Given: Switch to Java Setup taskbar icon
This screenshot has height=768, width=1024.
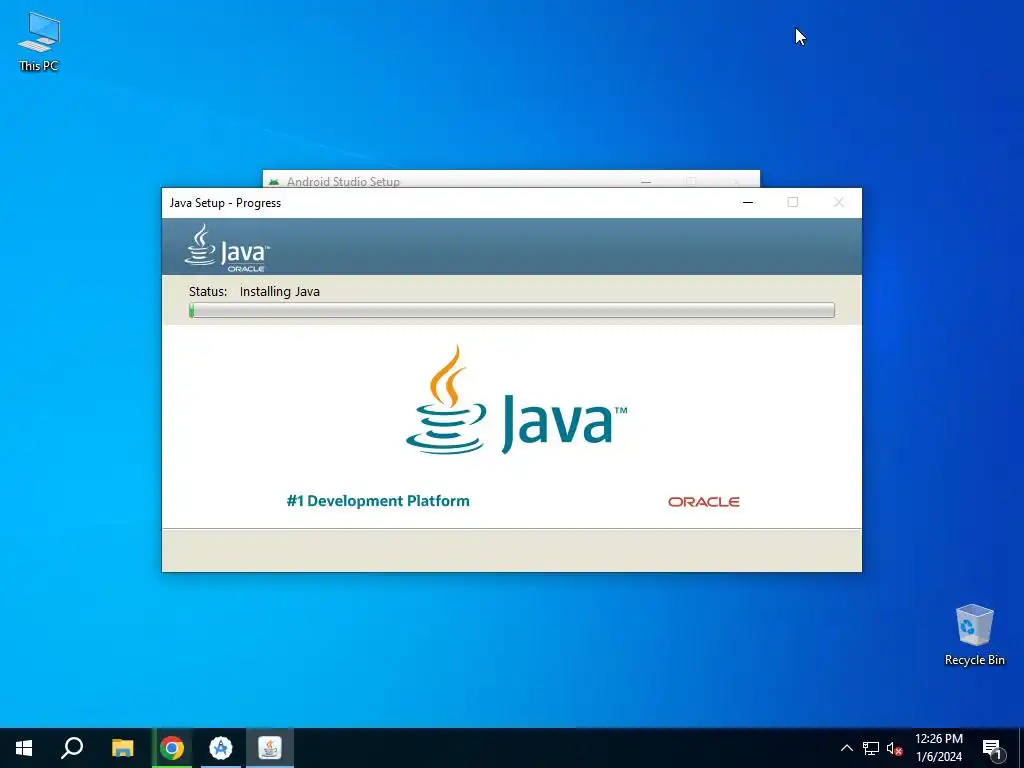Looking at the screenshot, I should [x=270, y=748].
